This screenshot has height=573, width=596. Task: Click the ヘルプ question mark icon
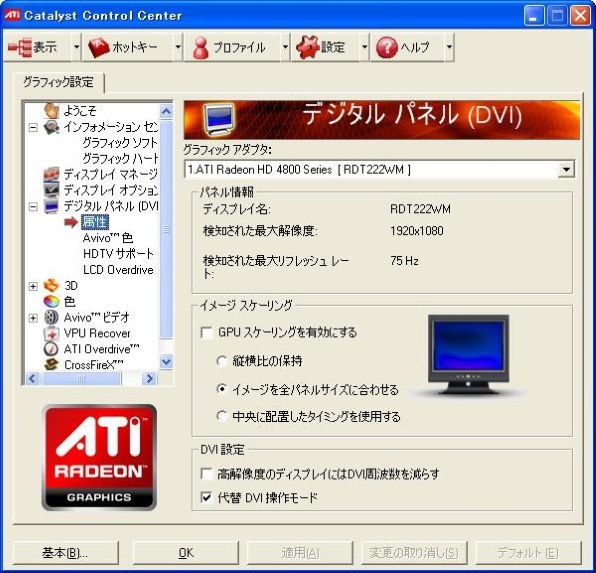click(387, 48)
